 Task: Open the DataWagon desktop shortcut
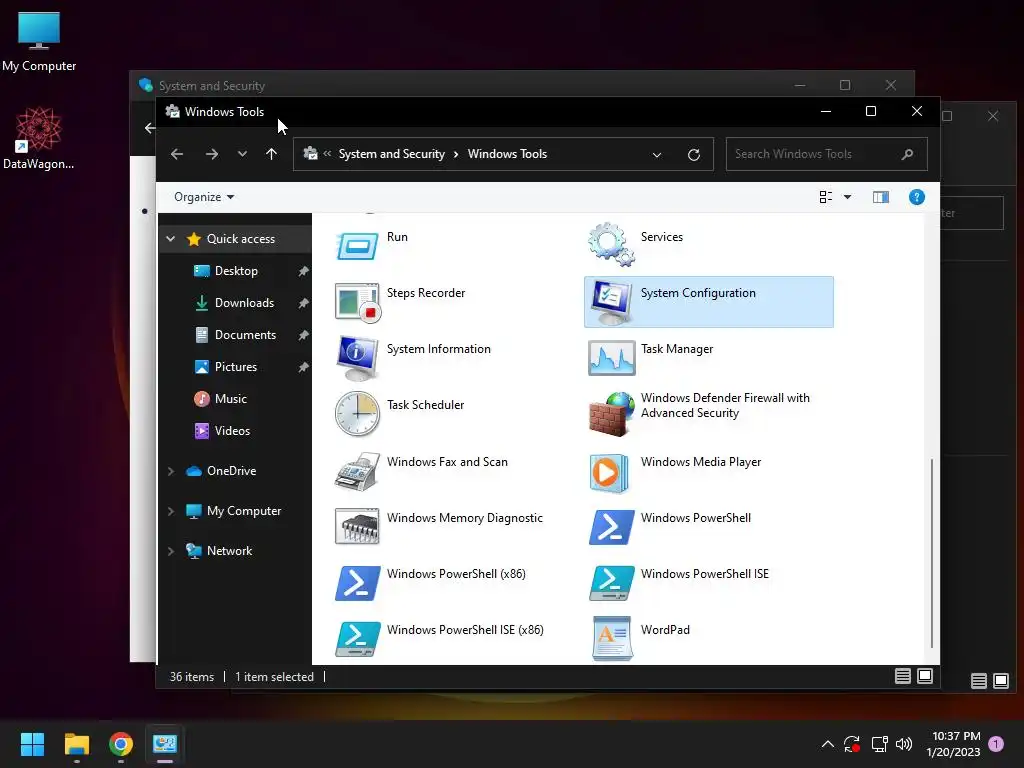[x=39, y=138]
